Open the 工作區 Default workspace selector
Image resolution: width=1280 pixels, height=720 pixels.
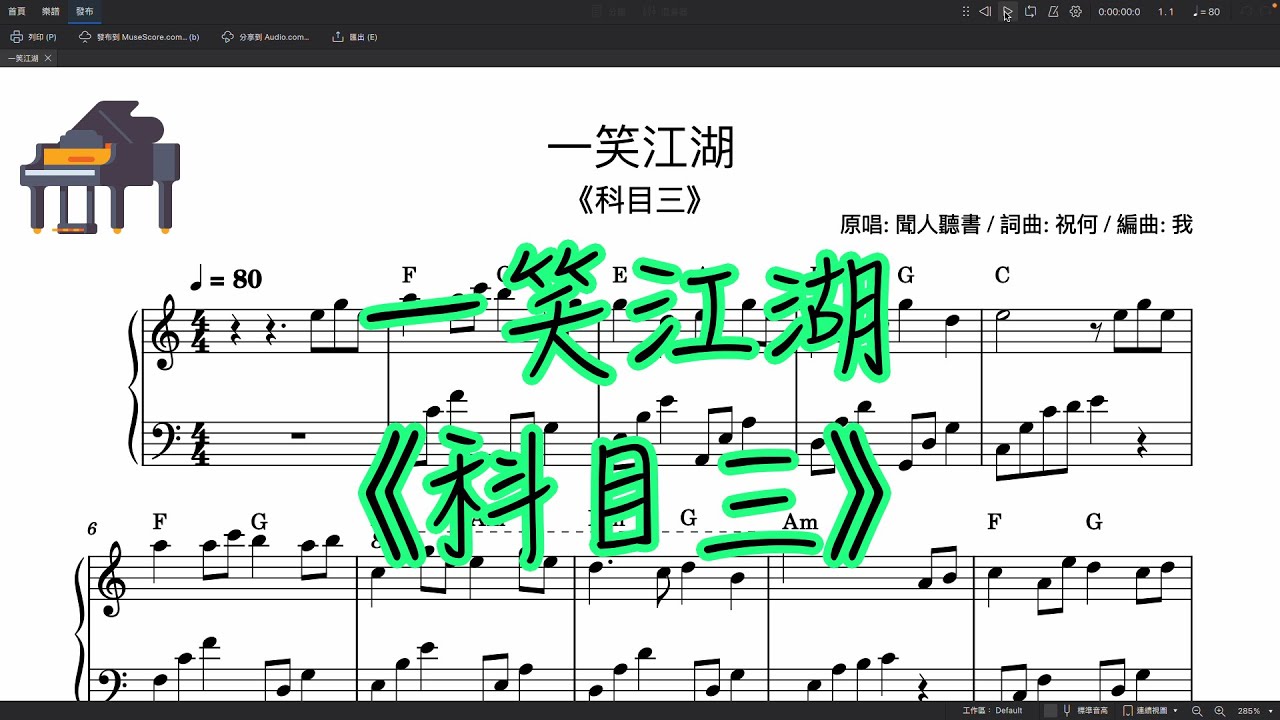pos(992,711)
